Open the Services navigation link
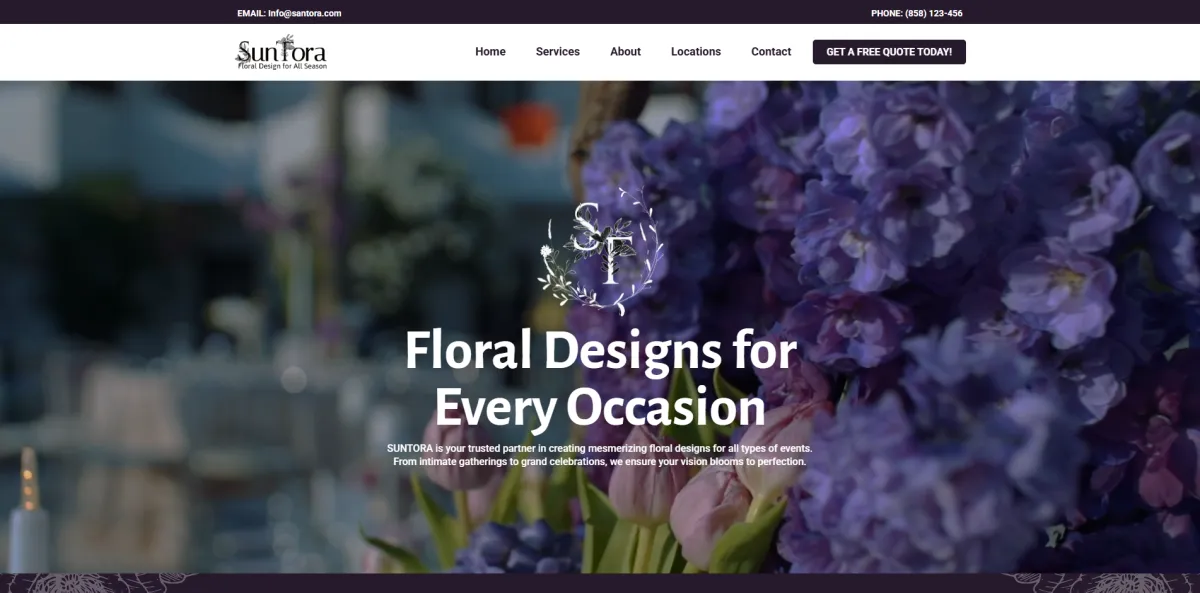The height and width of the screenshot is (593, 1200). 557,52
